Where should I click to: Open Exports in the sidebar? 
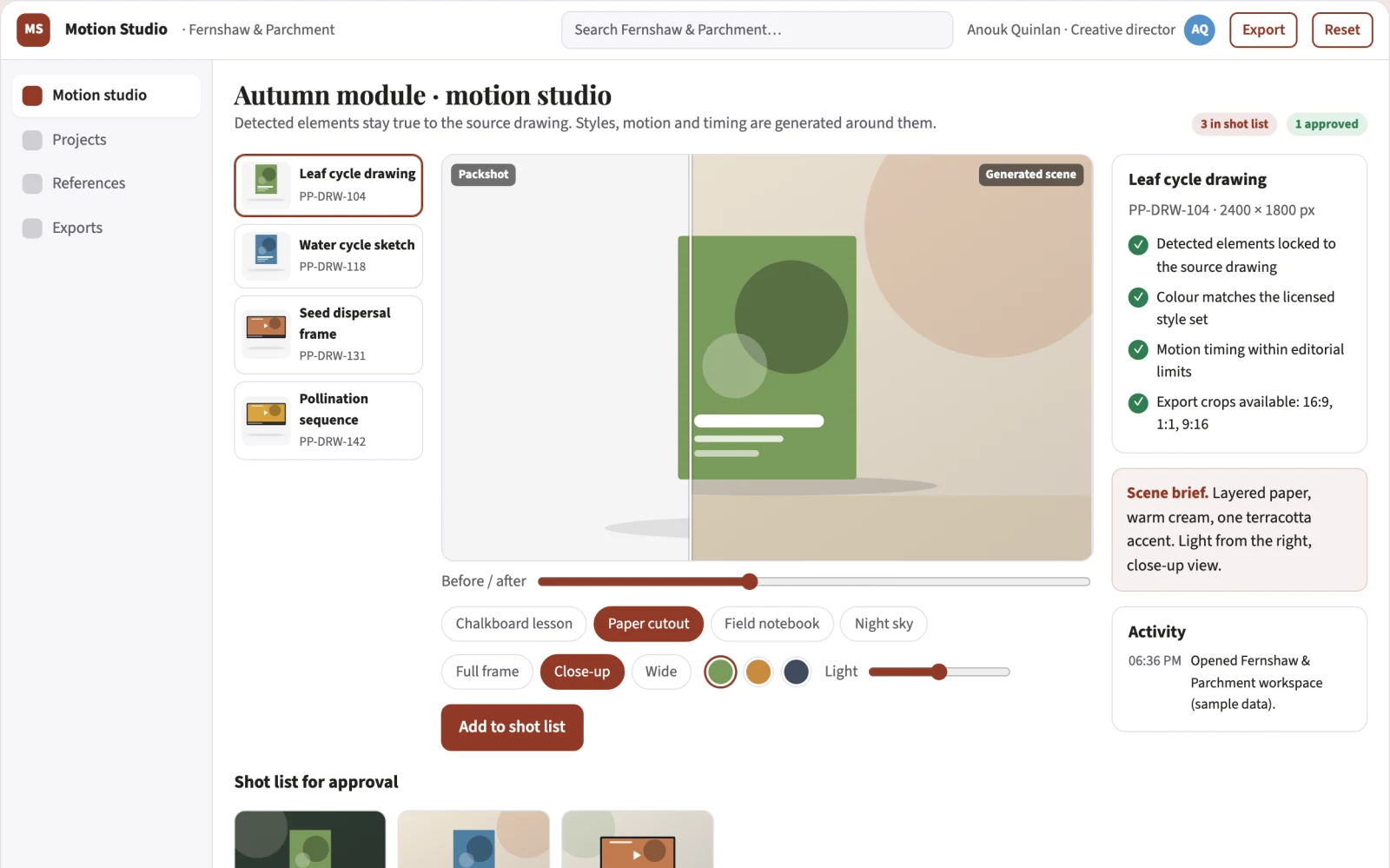coord(107,228)
